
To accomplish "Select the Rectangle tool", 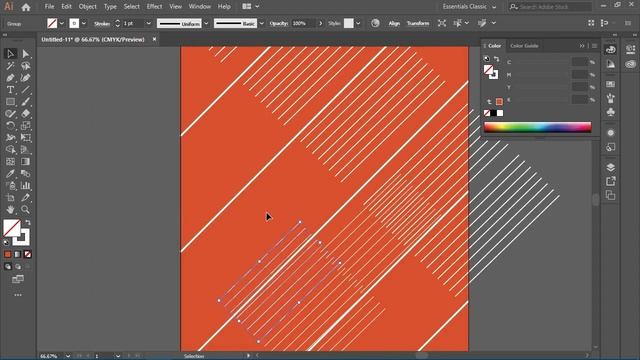I will [10, 102].
